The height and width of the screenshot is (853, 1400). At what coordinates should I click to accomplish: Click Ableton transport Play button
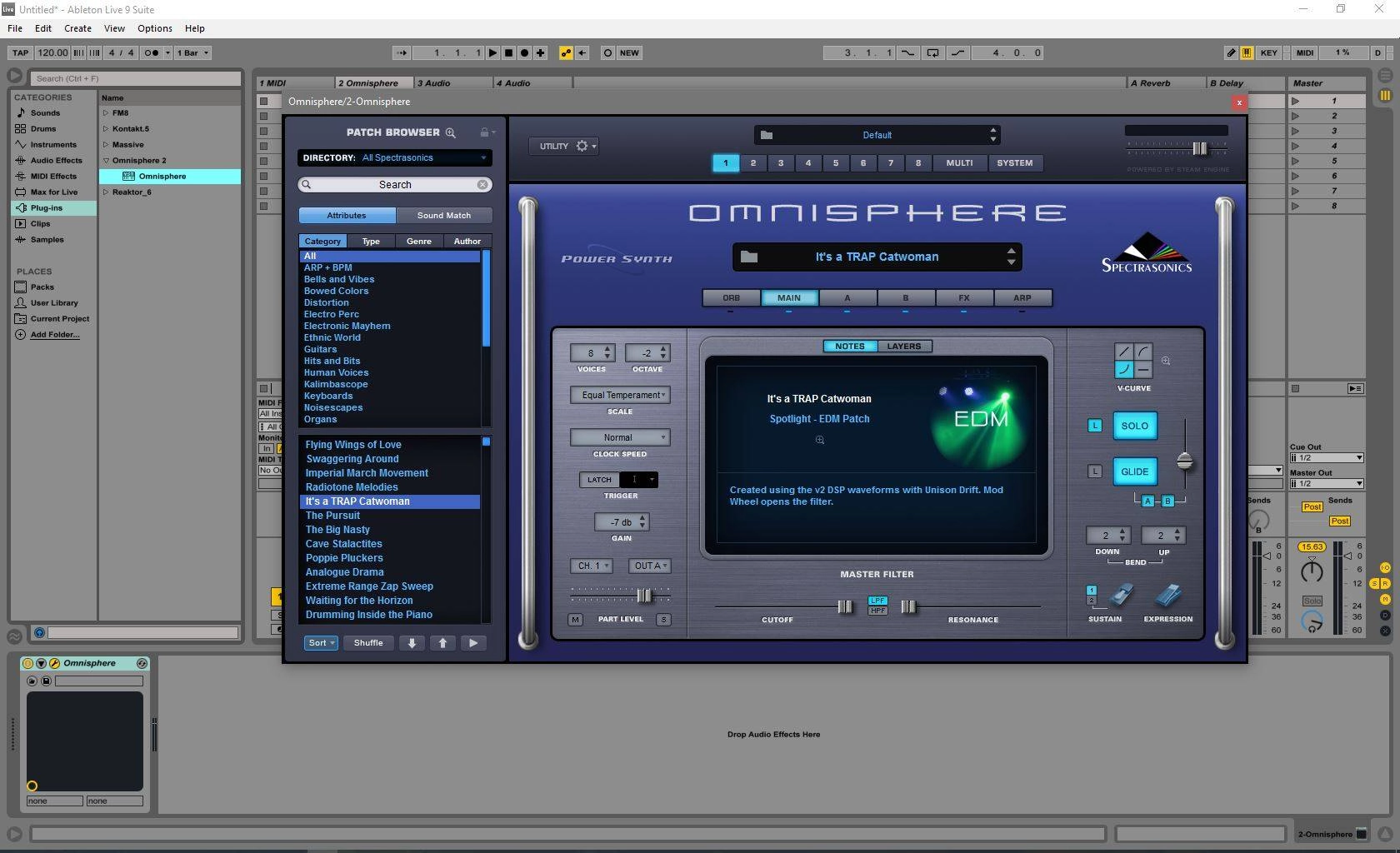[492, 52]
